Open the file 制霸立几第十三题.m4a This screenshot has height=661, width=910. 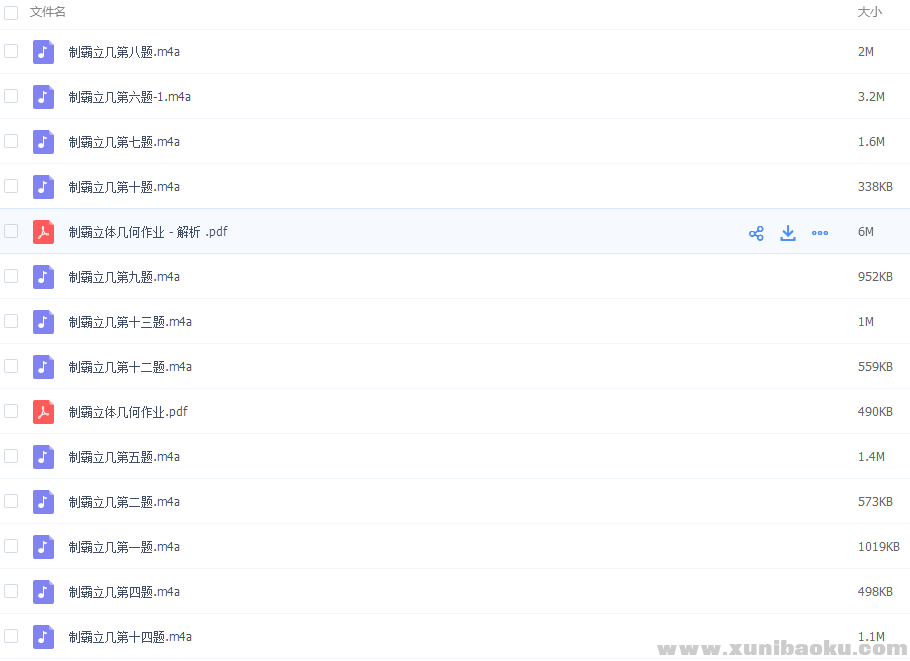[130, 322]
